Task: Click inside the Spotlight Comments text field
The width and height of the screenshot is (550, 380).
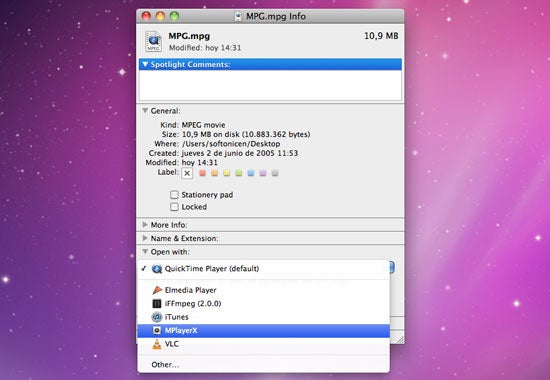Action: pyautogui.click(x=270, y=85)
